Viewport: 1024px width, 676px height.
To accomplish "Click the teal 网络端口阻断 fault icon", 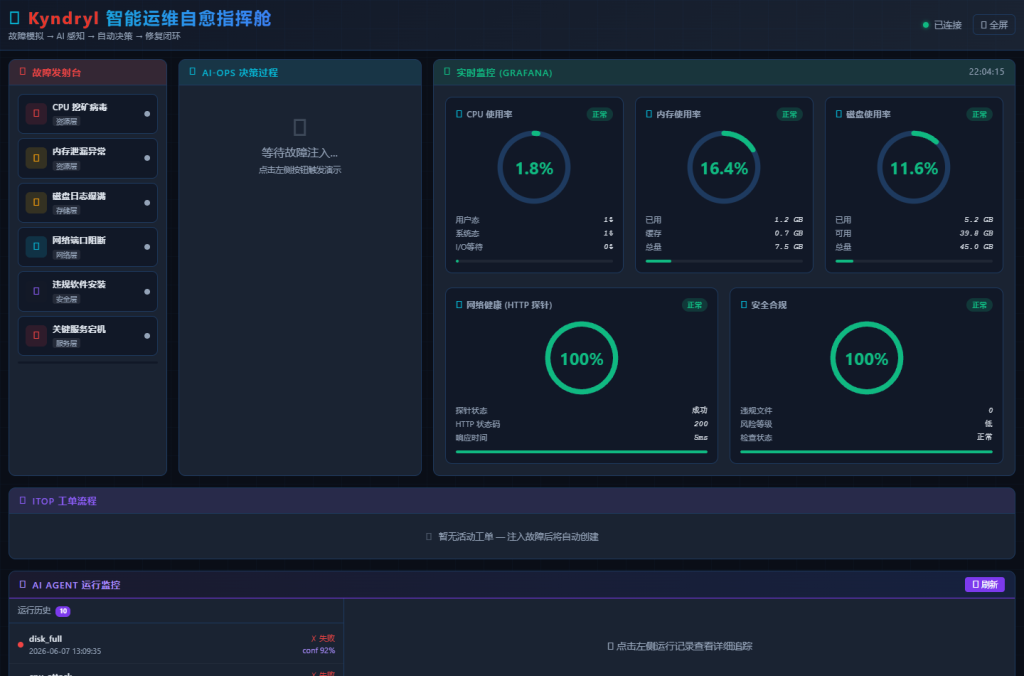I will click(x=36, y=247).
